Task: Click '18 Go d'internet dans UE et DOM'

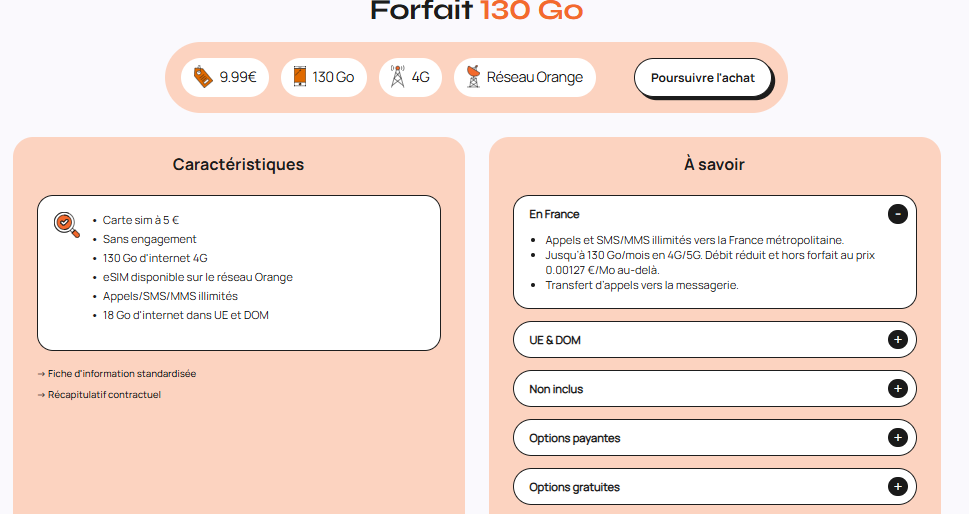Action: (x=185, y=315)
